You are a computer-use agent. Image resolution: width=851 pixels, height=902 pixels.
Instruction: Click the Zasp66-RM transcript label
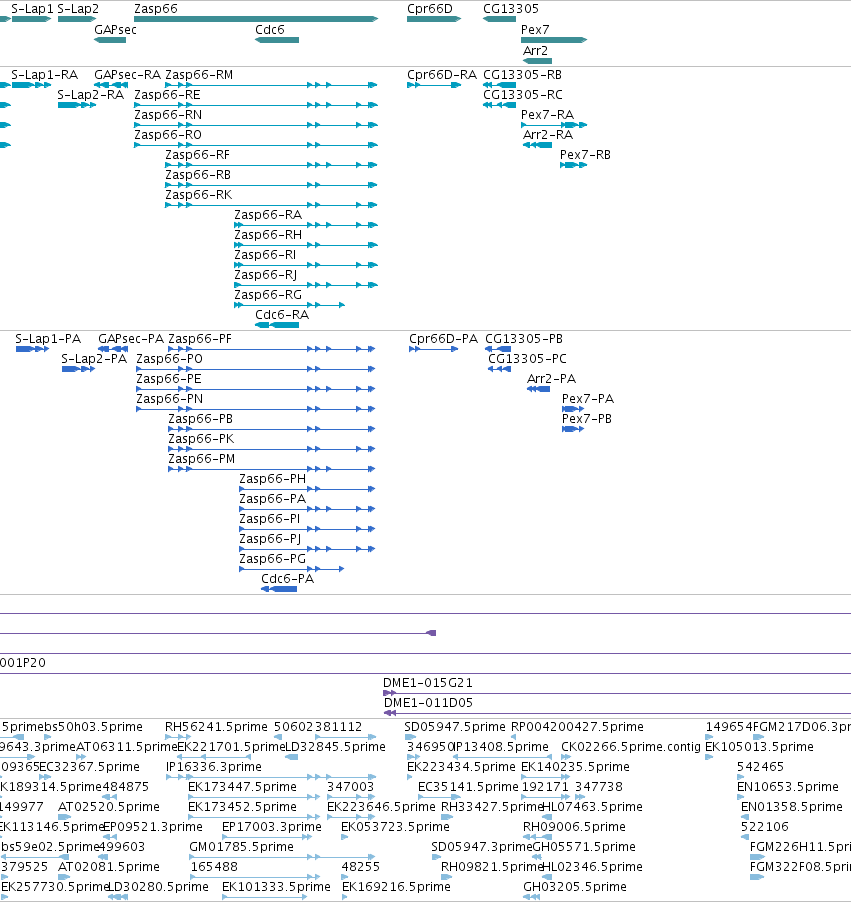click(x=199, y=75)
